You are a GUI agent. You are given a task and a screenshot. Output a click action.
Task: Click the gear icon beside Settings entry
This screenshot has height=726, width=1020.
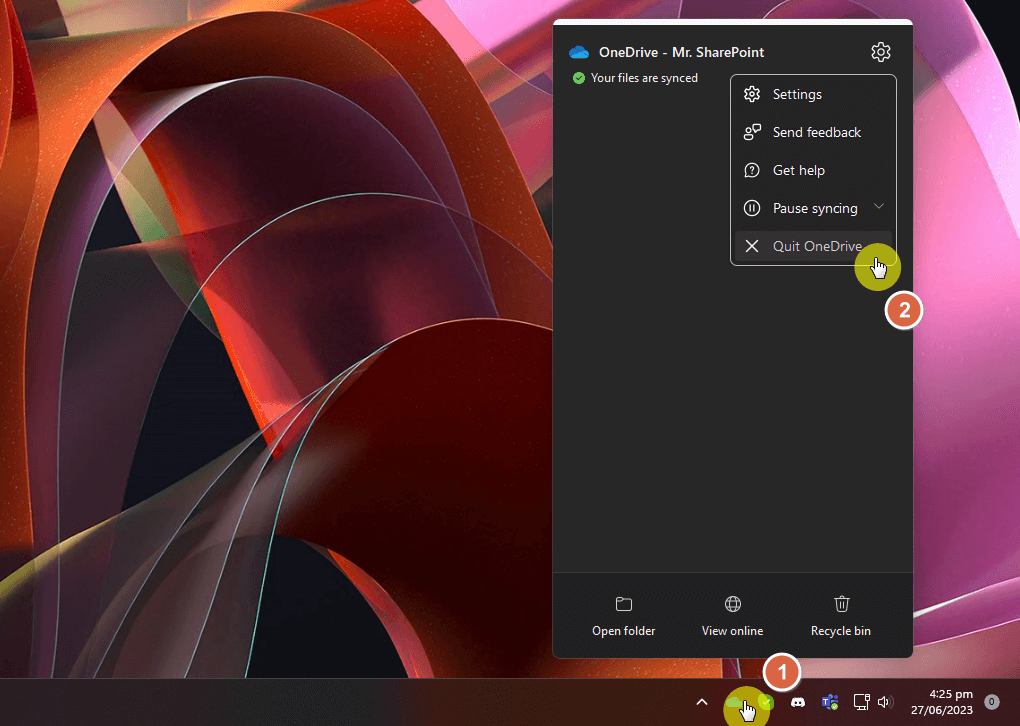click(x=751, y=94)
